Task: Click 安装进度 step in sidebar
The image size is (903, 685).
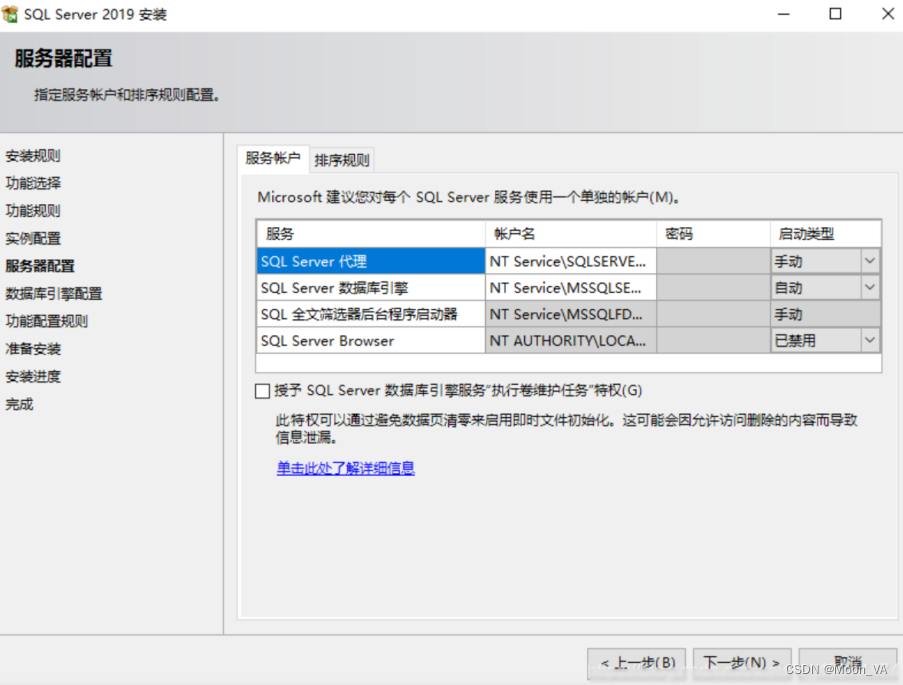Action: point(33,377)
